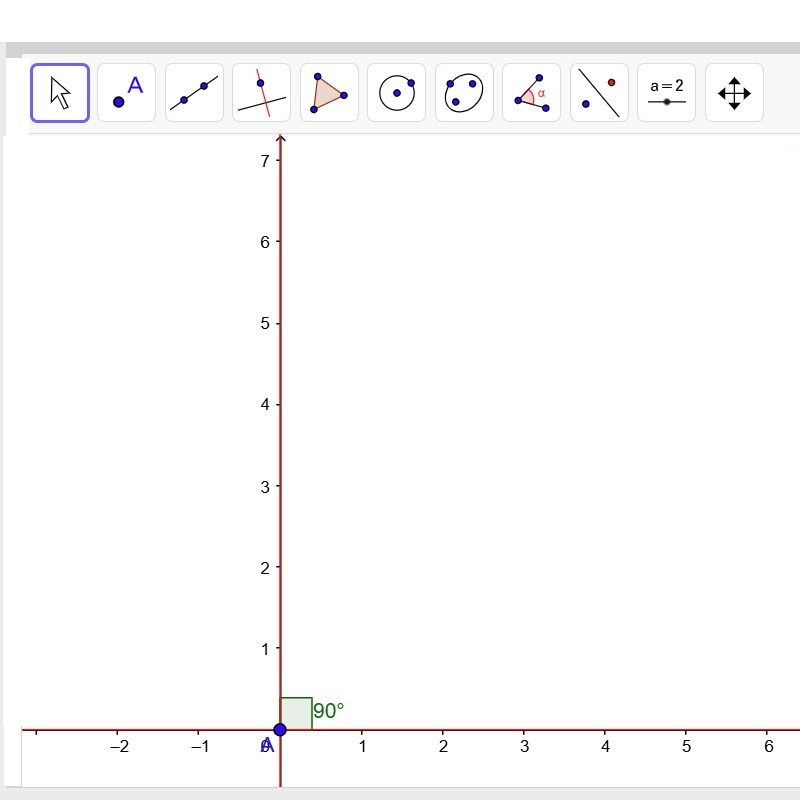
Task: Click the x-axis label 6
Action: [768, 746]
